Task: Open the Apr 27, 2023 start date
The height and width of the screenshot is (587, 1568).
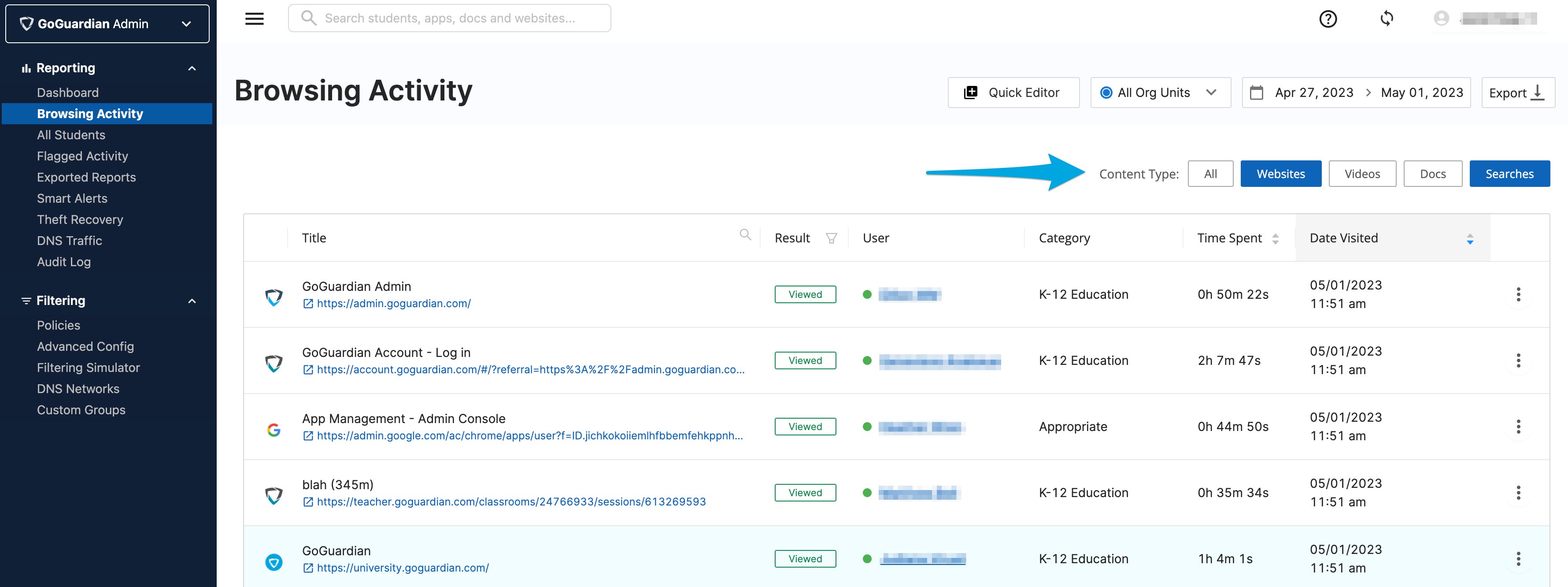Action: coord(1314,93)
